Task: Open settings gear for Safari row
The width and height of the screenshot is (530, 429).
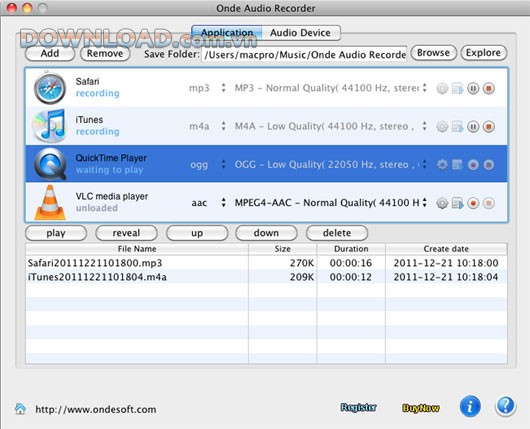Action: (x=442, y=89)
